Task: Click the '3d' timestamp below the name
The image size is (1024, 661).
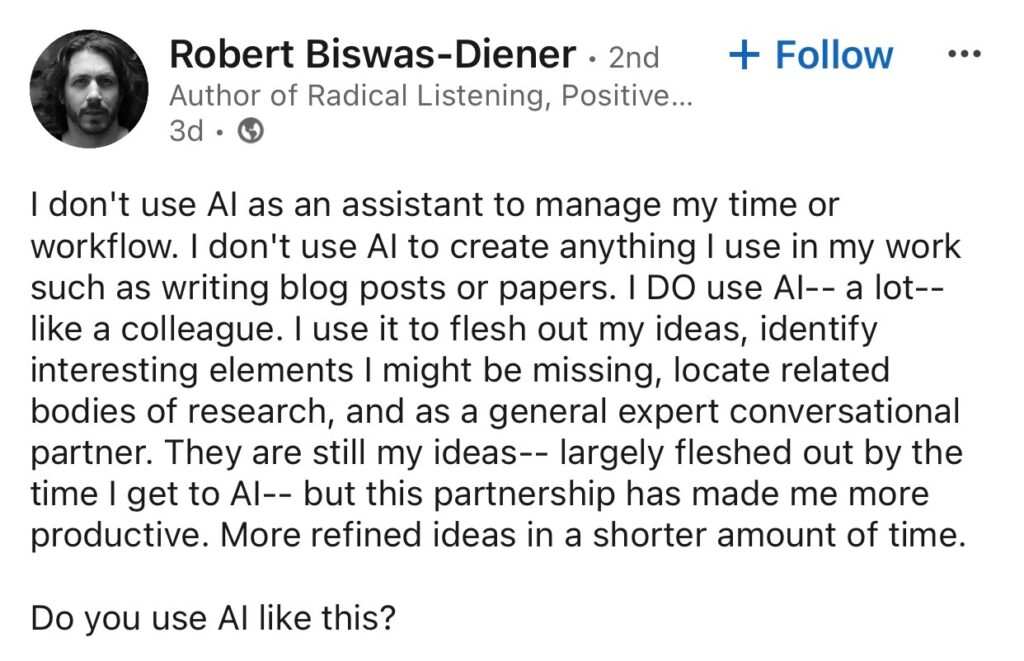Action: [x=187, y=130]
